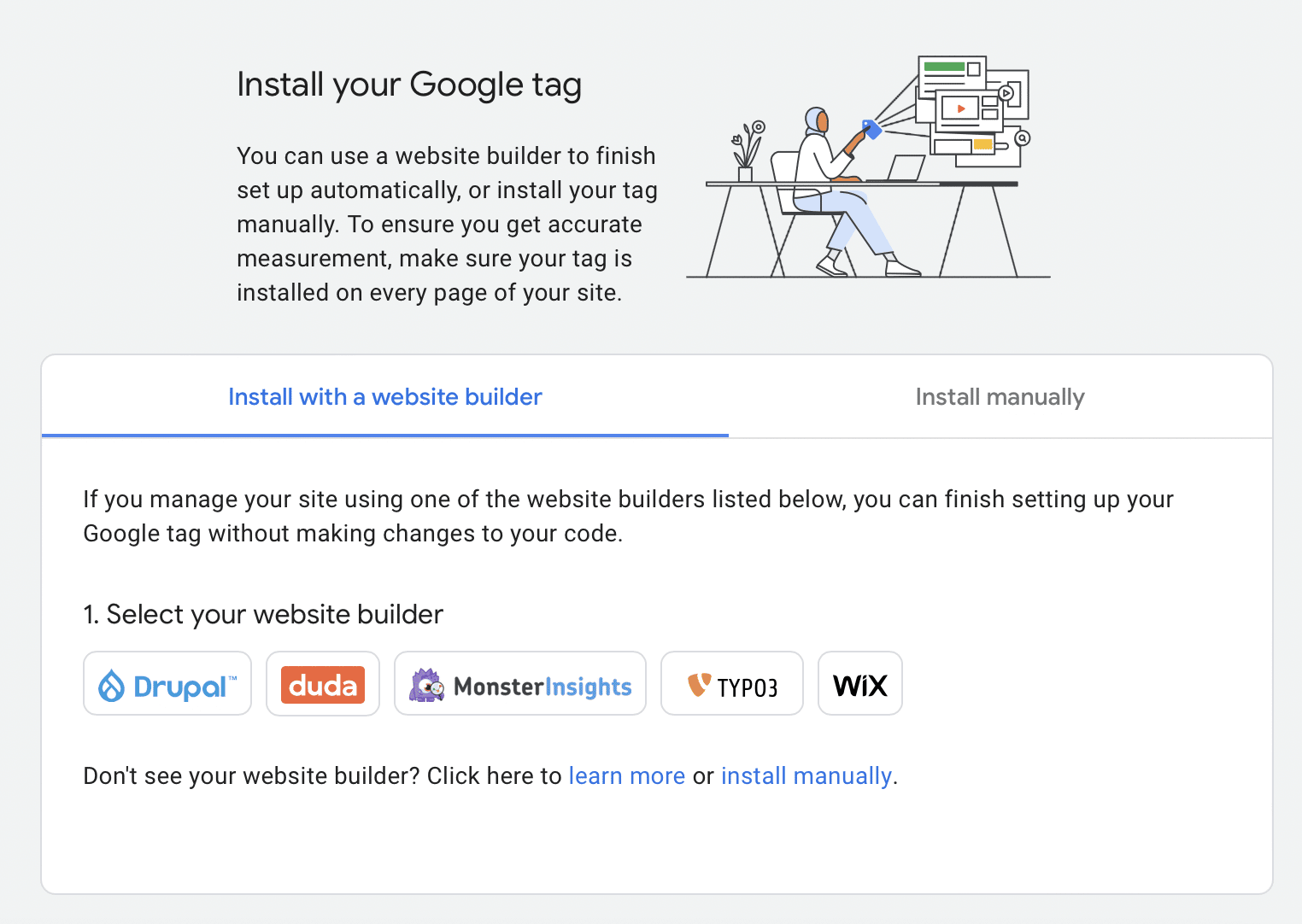Click the blue Drupal droplet logo icon

click(112, 686)
